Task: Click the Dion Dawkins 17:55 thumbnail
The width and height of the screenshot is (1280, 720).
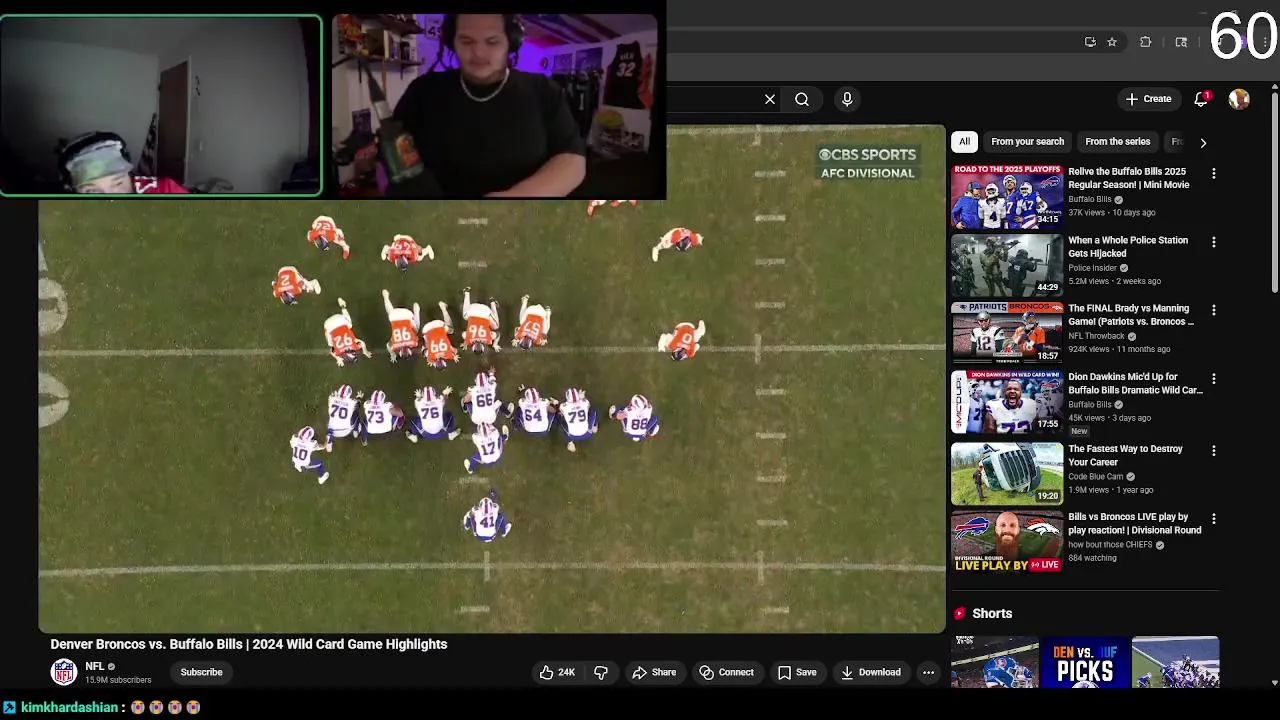Action: pos(1007,402)
